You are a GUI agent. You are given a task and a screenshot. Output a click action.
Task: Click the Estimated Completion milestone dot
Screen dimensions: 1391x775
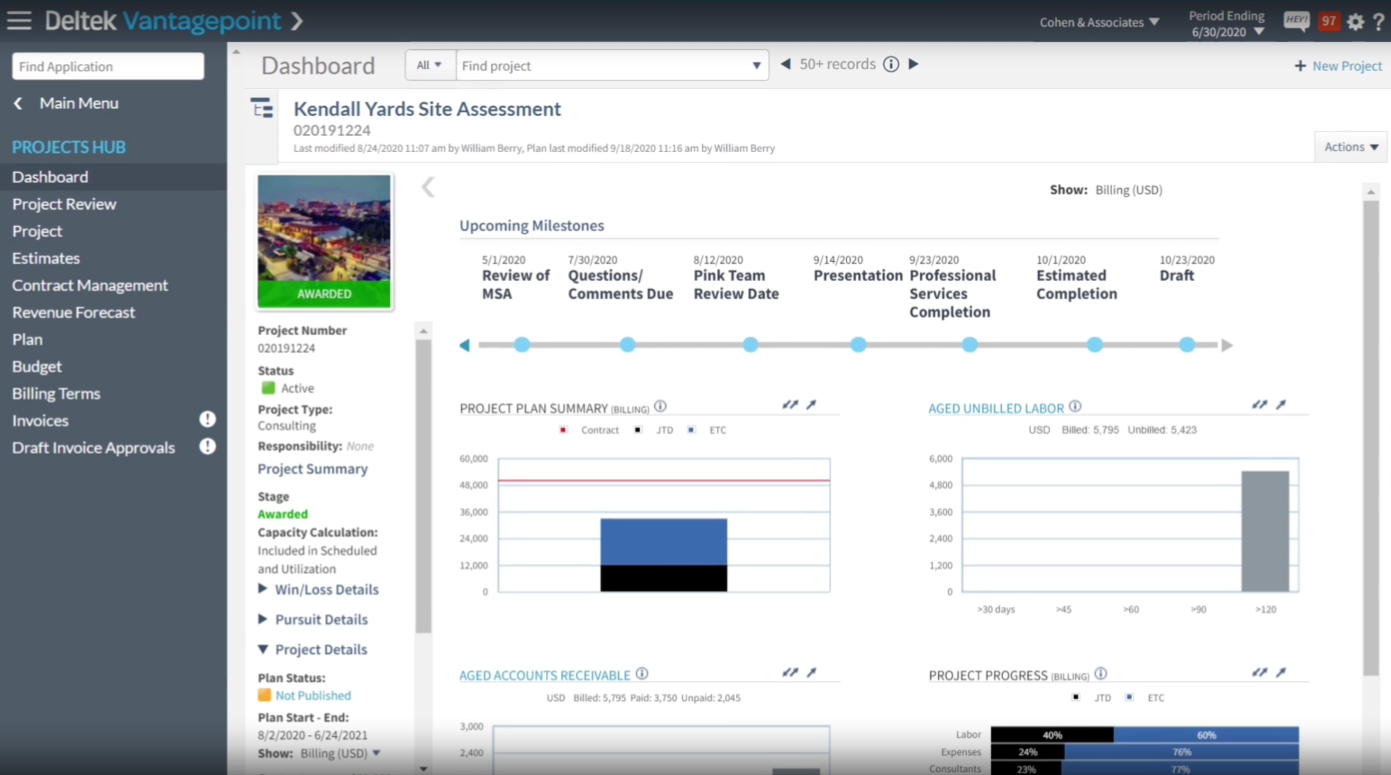[1095, 345]
